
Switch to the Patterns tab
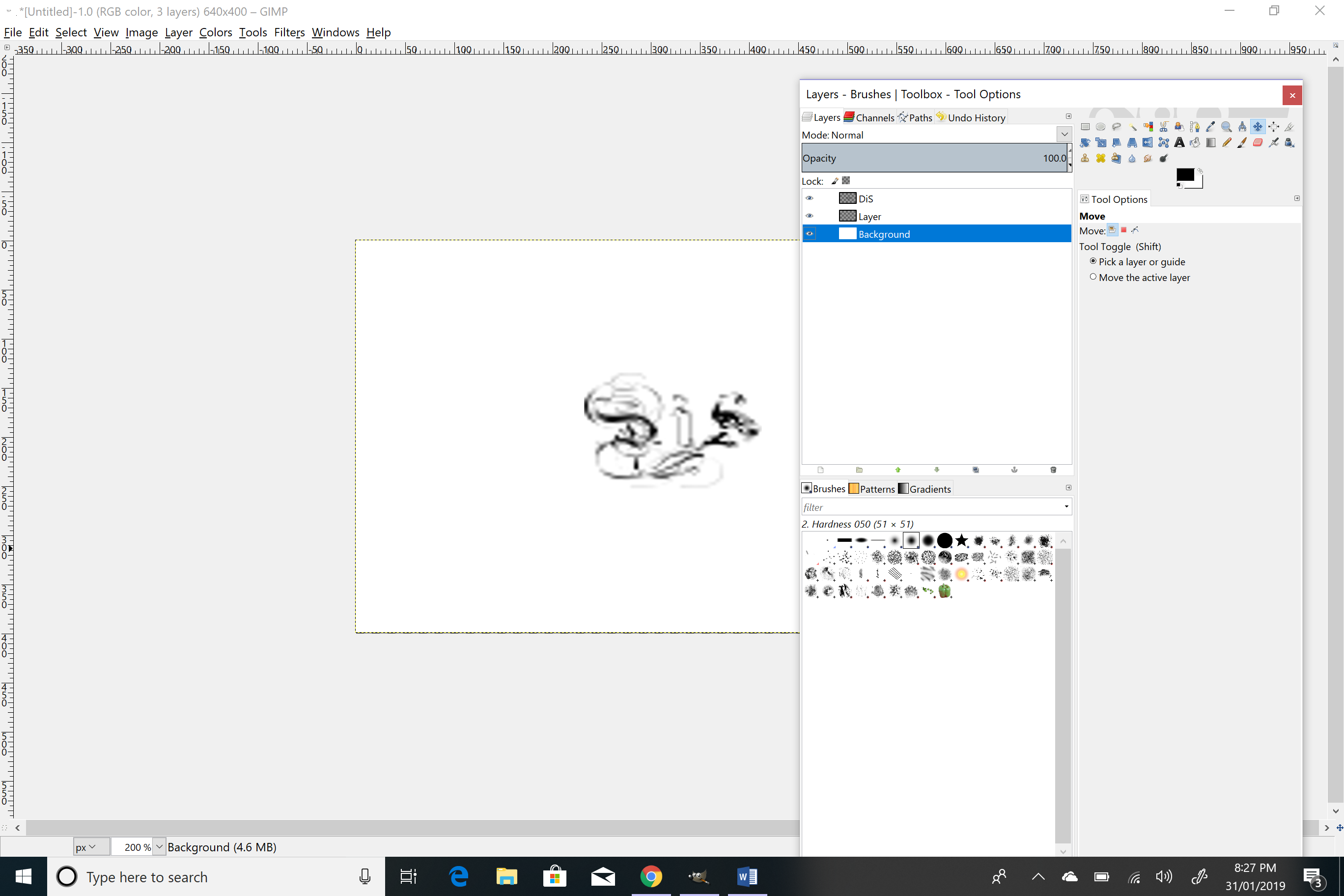click(872, 489)
